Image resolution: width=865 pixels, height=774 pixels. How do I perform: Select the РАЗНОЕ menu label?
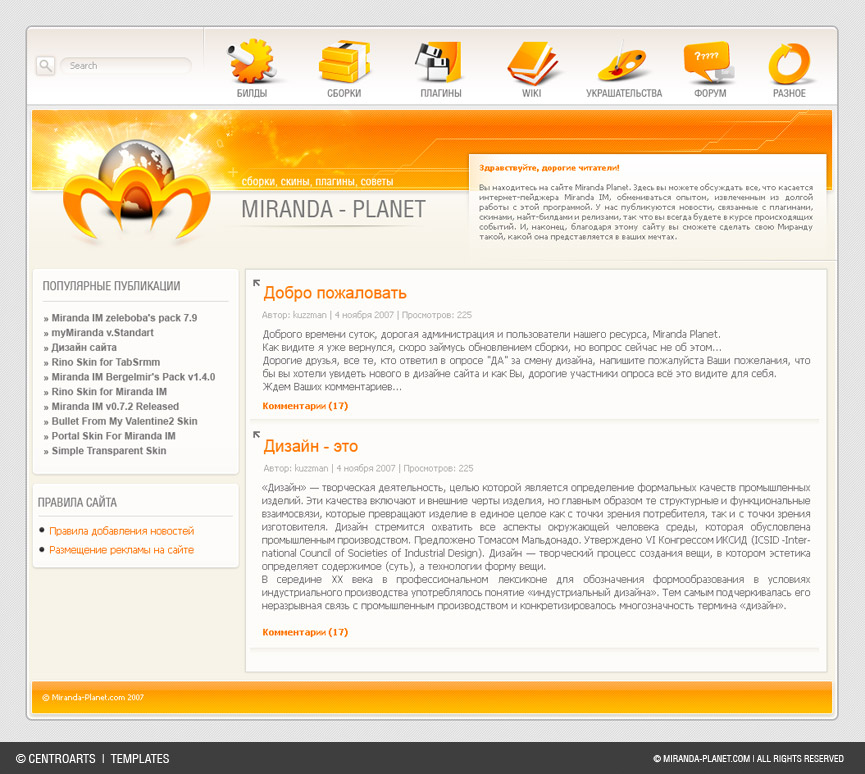[789, 93]
